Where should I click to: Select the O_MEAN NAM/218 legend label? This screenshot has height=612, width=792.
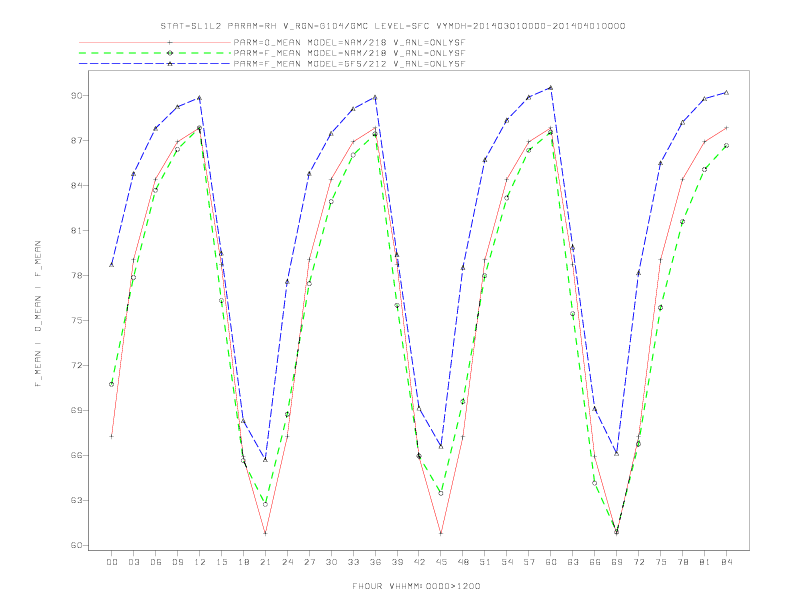pos(349,42)
